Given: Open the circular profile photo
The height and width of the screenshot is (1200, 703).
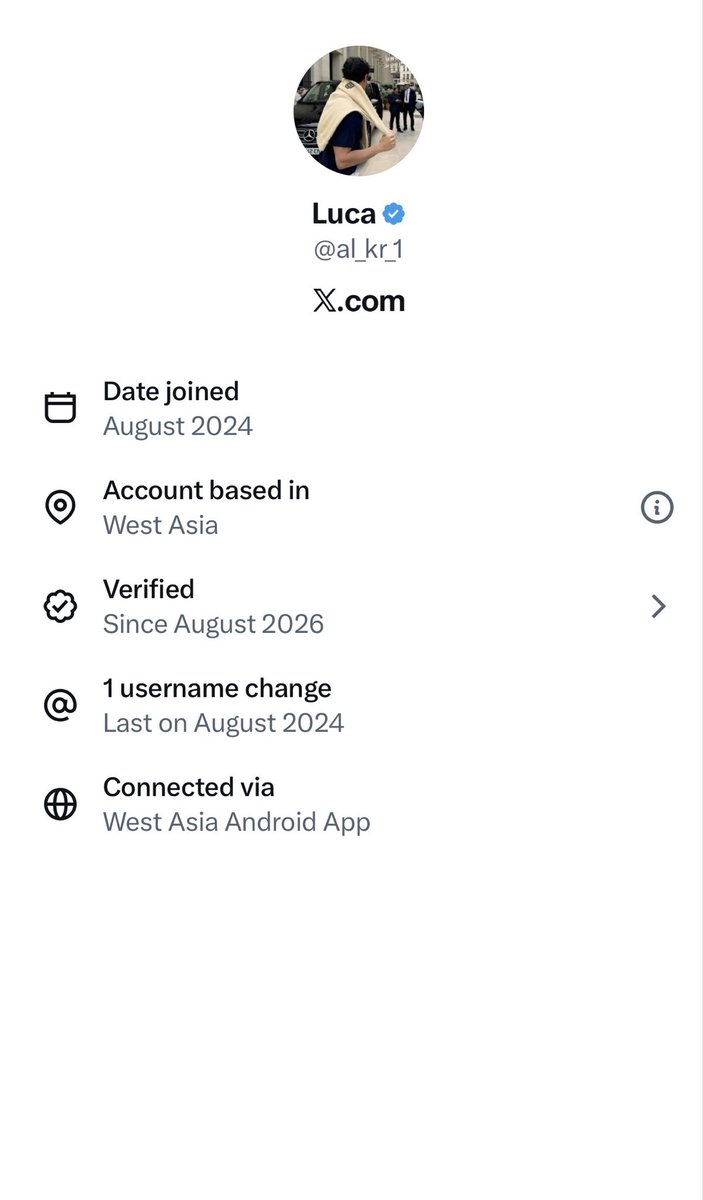Looking at the screenshot, I should 358,110.
